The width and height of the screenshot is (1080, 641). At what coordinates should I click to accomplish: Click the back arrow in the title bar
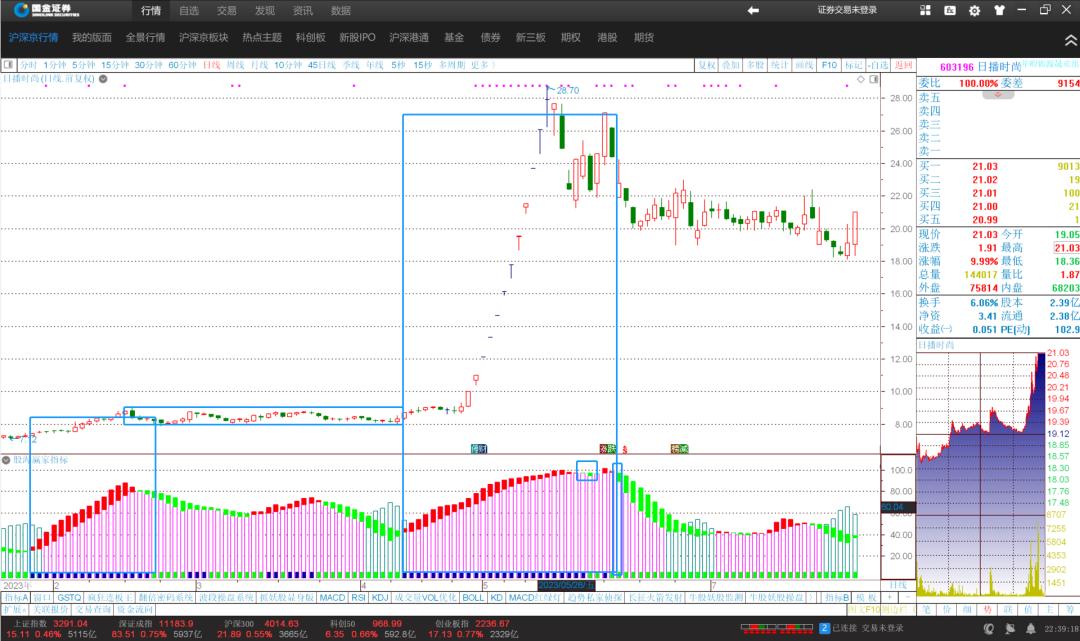click(754, 10)
